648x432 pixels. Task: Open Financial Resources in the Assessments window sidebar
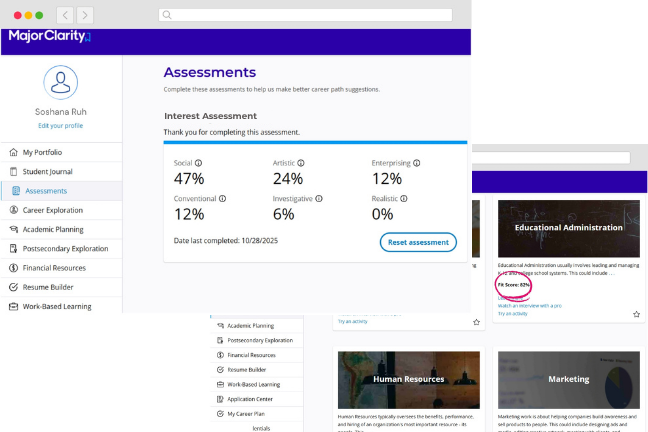click(61, 268)
